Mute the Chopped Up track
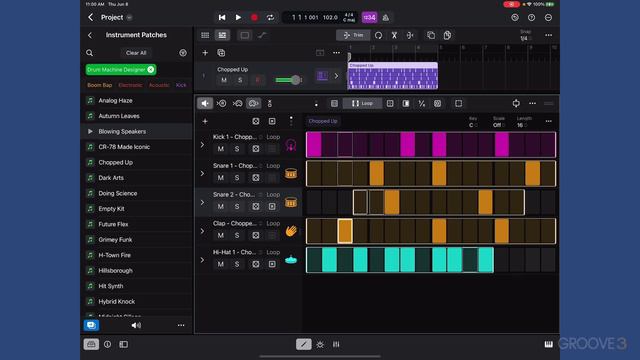 224,80
